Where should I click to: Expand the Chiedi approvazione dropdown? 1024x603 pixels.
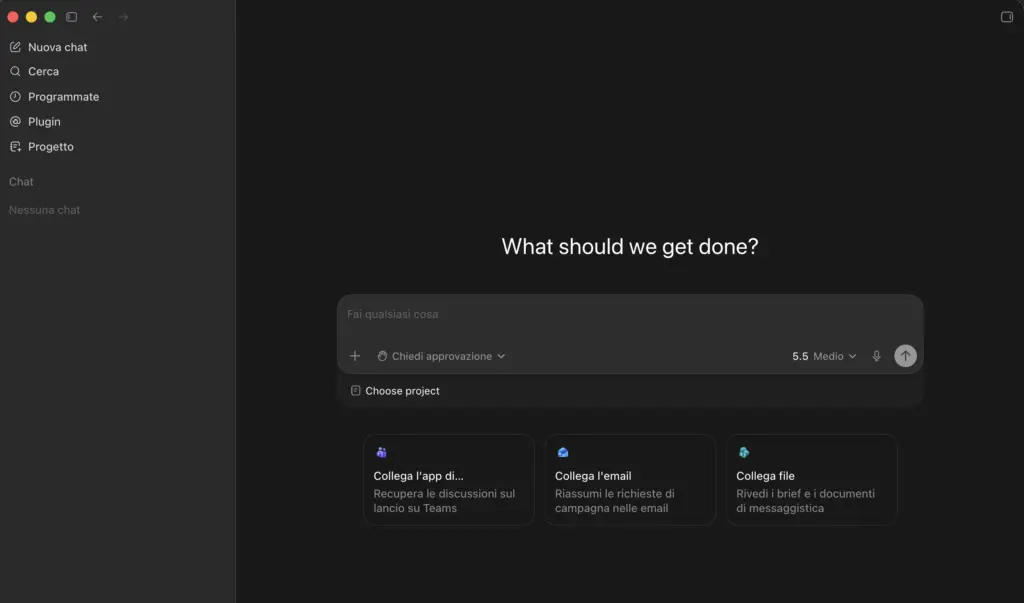point(441,356)
